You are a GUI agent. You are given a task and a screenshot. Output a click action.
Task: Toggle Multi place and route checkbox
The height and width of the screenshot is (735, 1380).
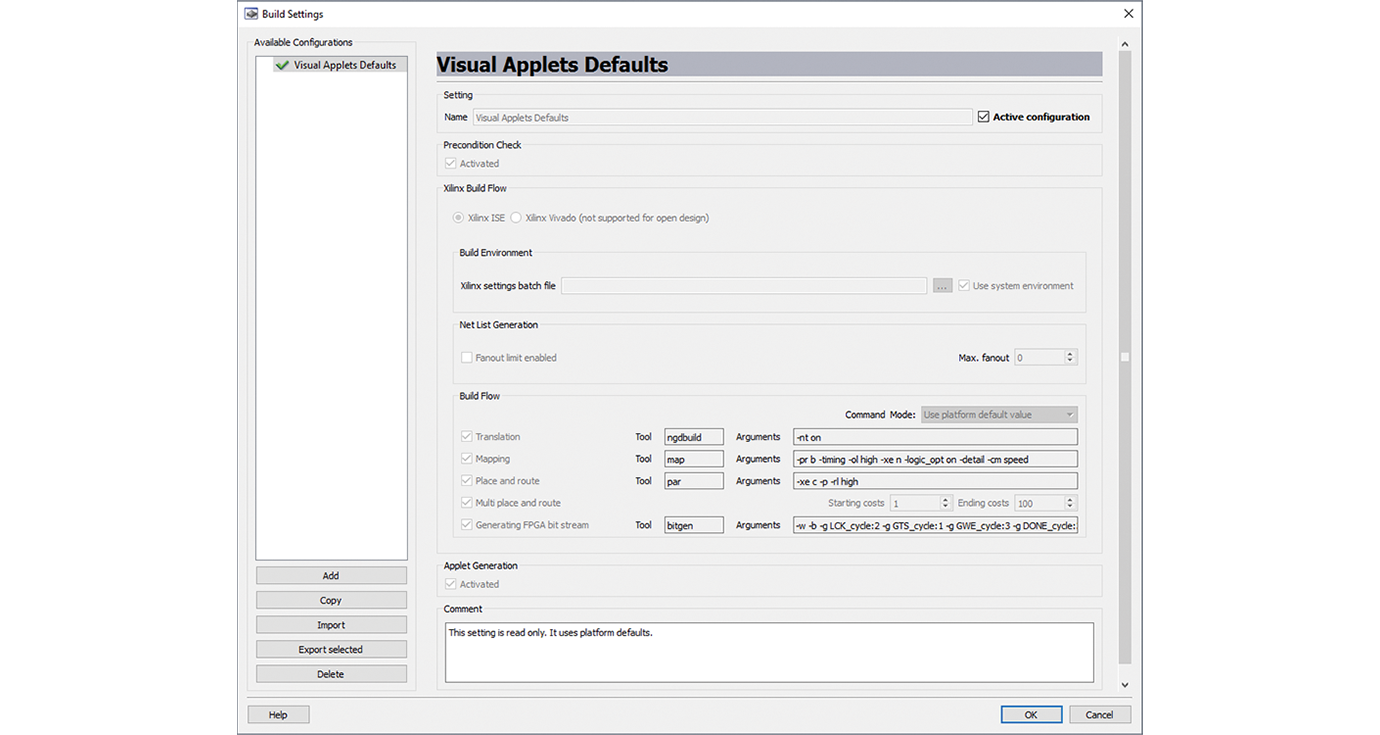pos(466,503)
